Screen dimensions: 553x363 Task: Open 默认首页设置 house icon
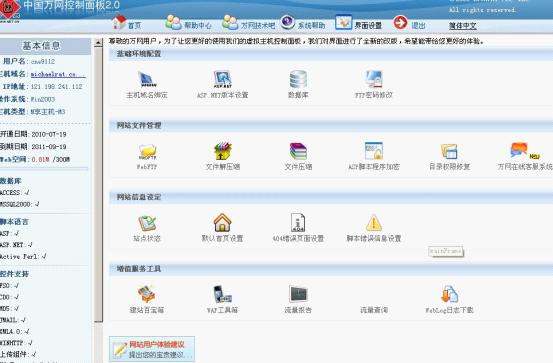click(x=223, y=223)
